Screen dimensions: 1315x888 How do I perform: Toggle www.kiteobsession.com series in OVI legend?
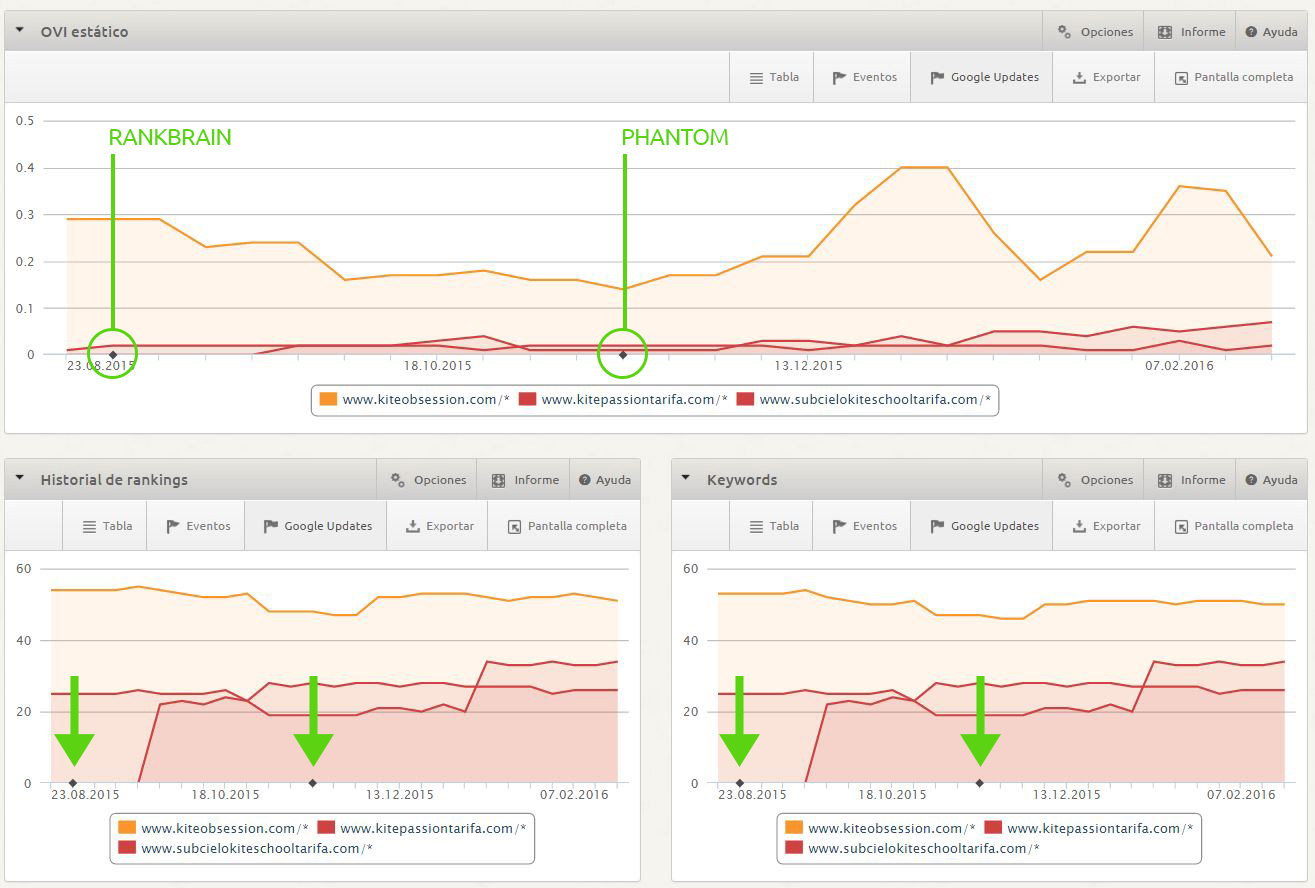[x=426, y=399]
